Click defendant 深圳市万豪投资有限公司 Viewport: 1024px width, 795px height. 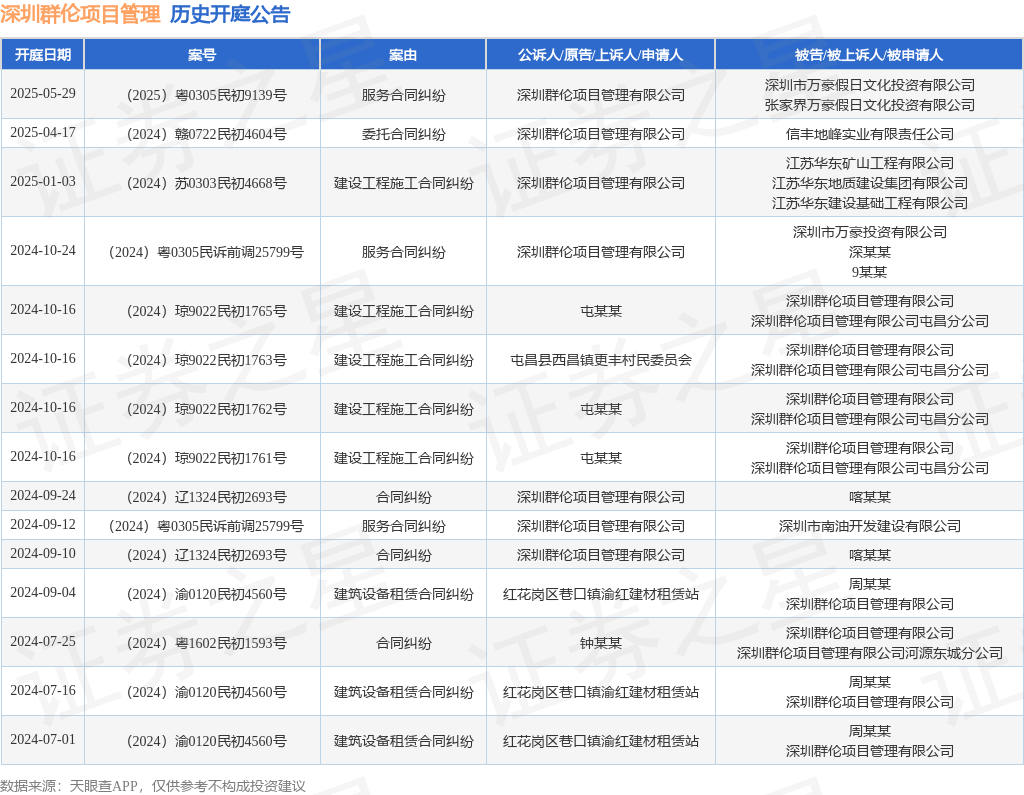click(x=870, y=232)
